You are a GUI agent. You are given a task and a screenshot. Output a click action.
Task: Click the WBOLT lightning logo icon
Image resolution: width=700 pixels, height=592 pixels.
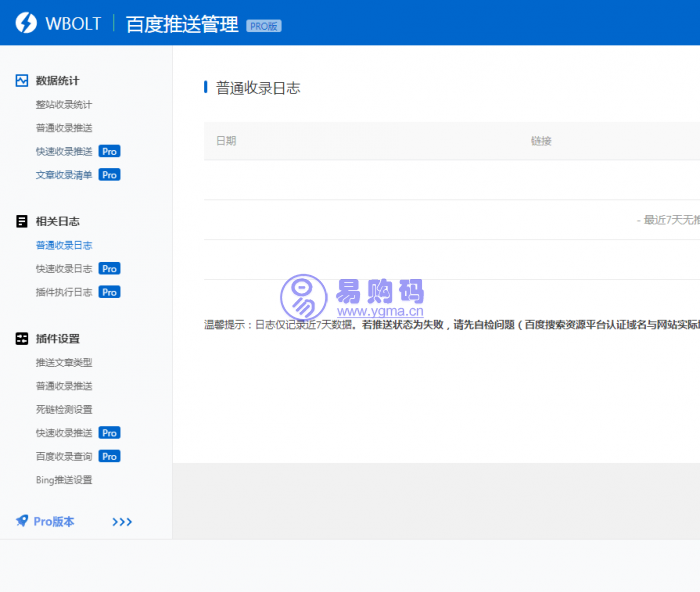26,23
